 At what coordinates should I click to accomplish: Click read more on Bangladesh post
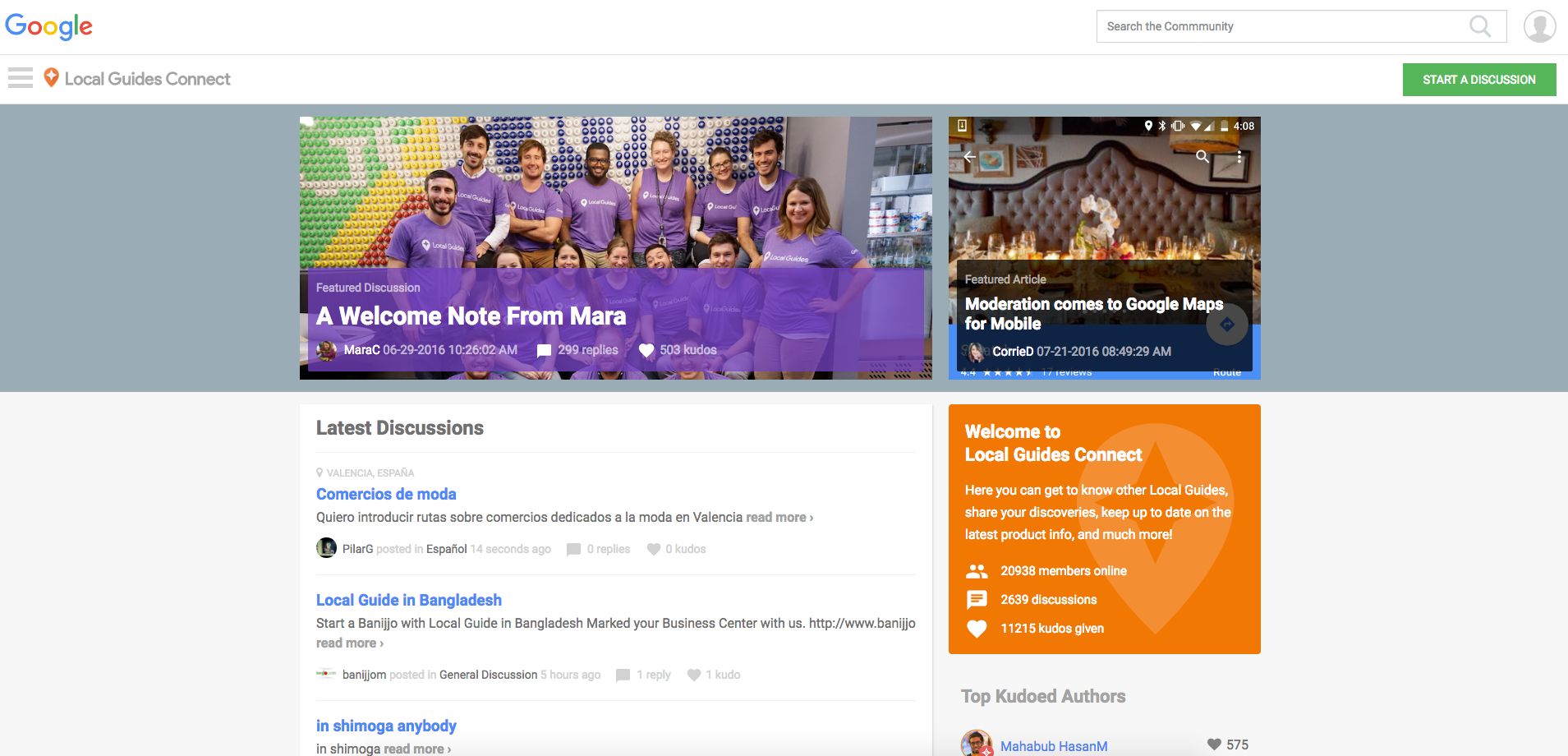click(350, 643)
